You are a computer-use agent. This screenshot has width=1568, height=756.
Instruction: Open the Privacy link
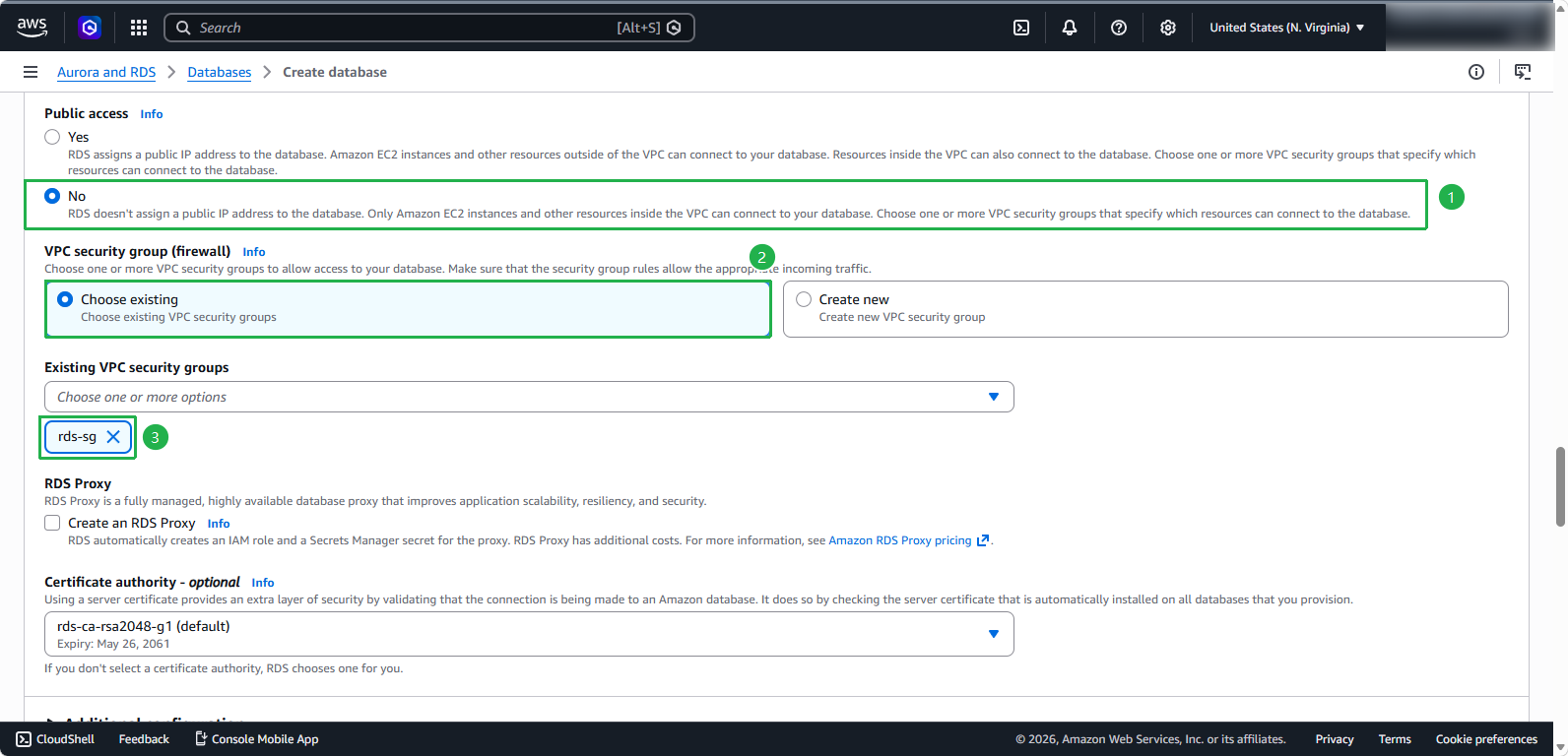[x=1335, y=739]
